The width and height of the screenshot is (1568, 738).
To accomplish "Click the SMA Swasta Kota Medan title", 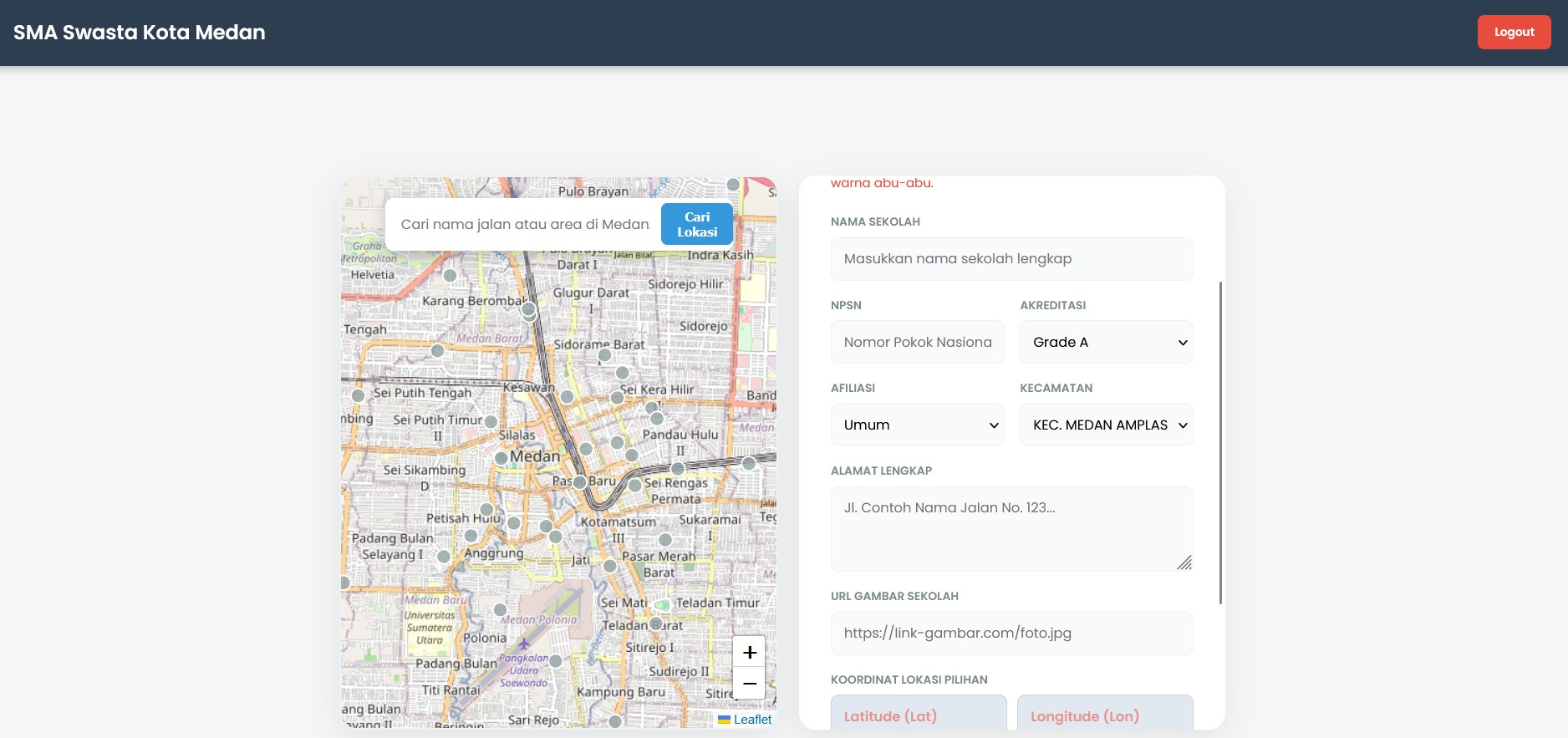I will pos(140,33).
